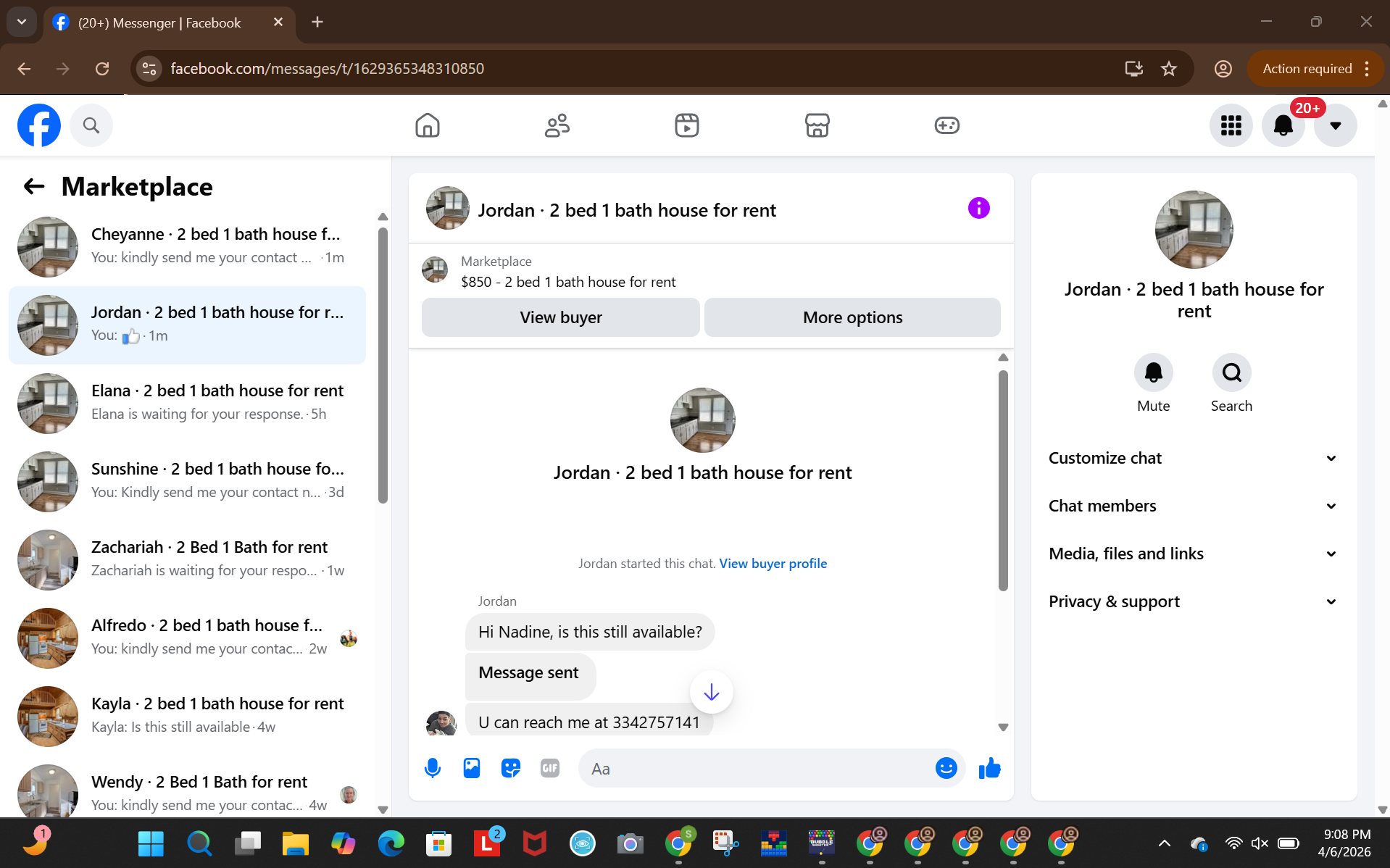Jump to latest message down arrow

click(711, 692)
